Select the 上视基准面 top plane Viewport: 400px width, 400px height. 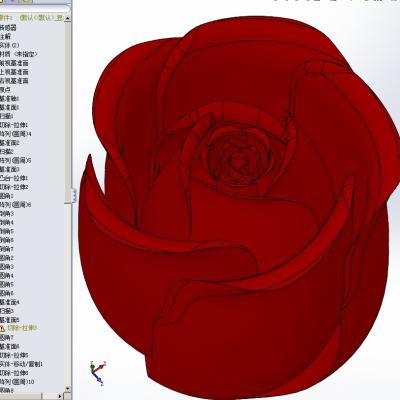[x=14, y=72]
